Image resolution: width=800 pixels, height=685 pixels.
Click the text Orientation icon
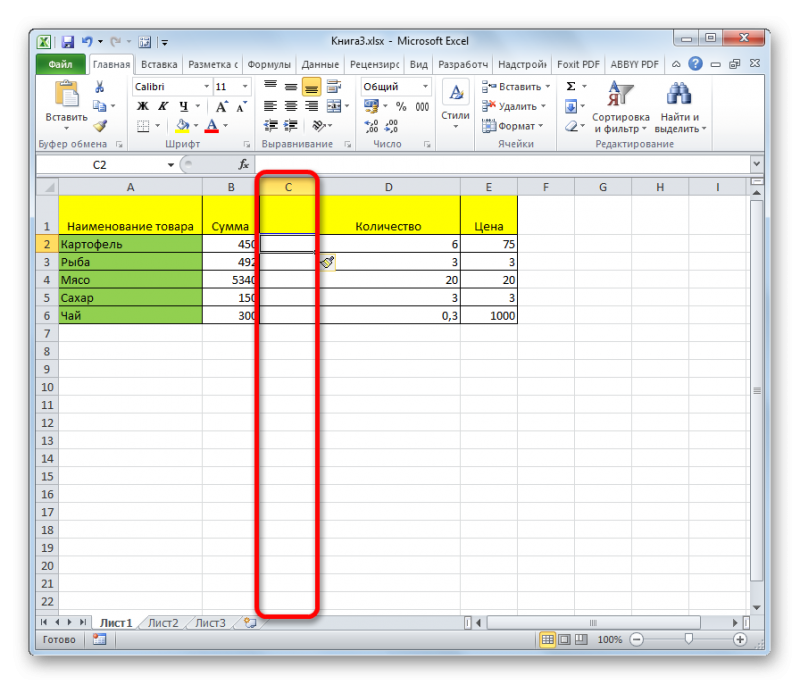coord(319,125)
